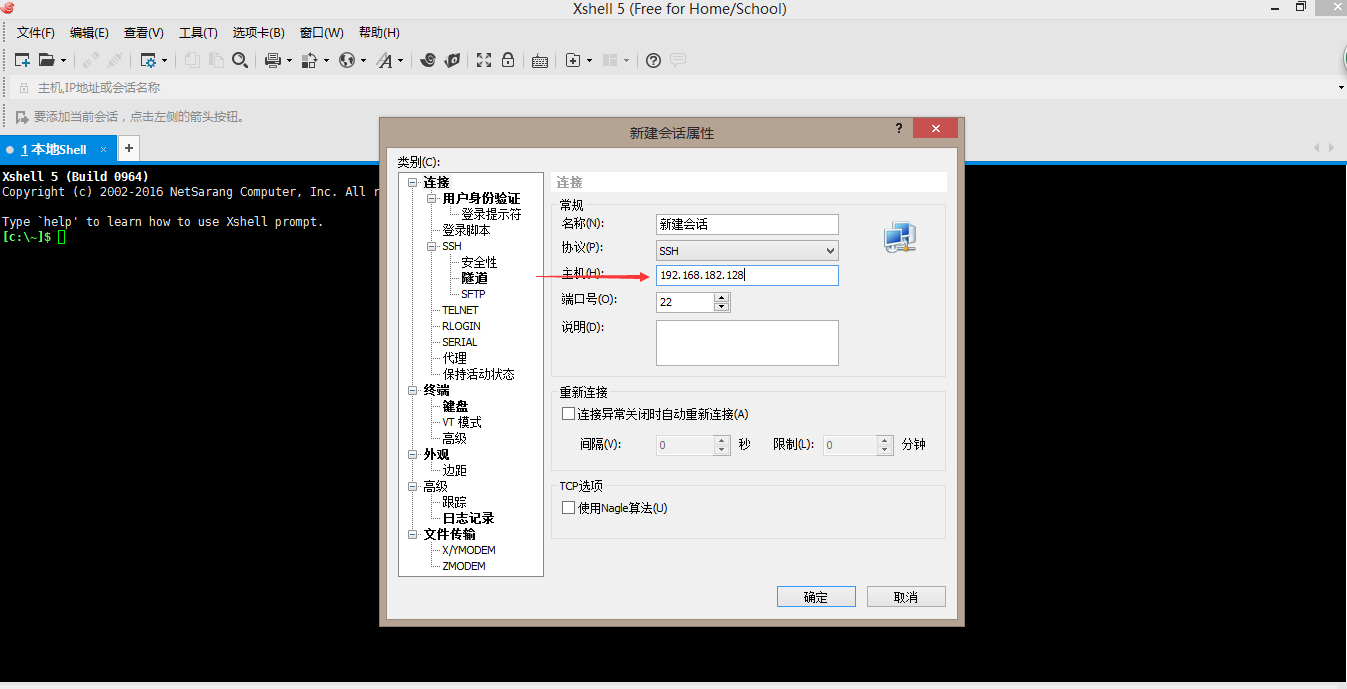Select TELNET in the category tree

460,310
